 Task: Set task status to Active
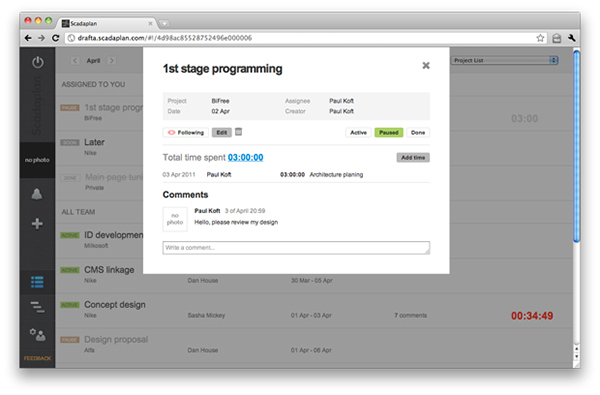[x=359, y=132]
